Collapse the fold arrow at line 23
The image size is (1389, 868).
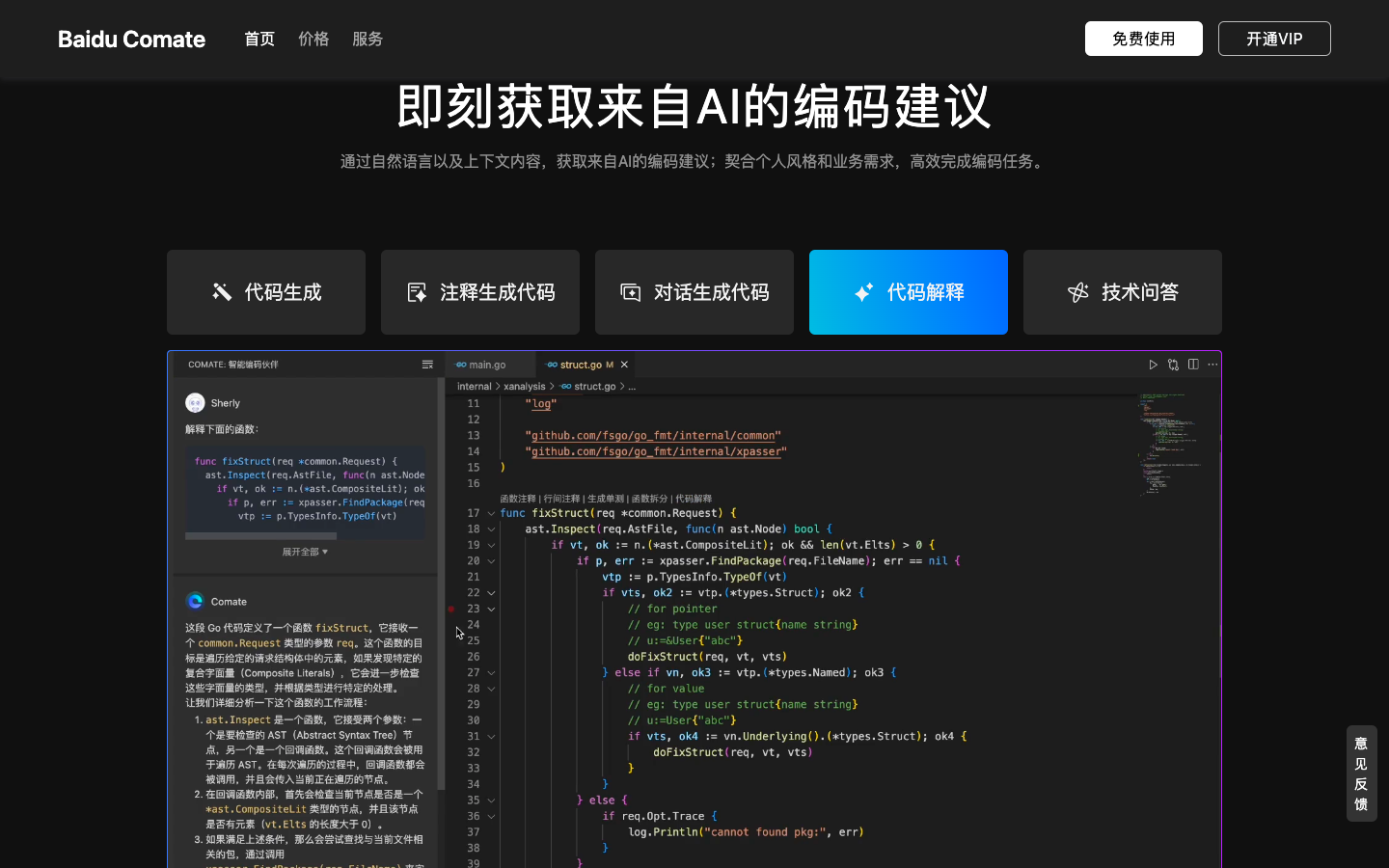tap(491, 609)
